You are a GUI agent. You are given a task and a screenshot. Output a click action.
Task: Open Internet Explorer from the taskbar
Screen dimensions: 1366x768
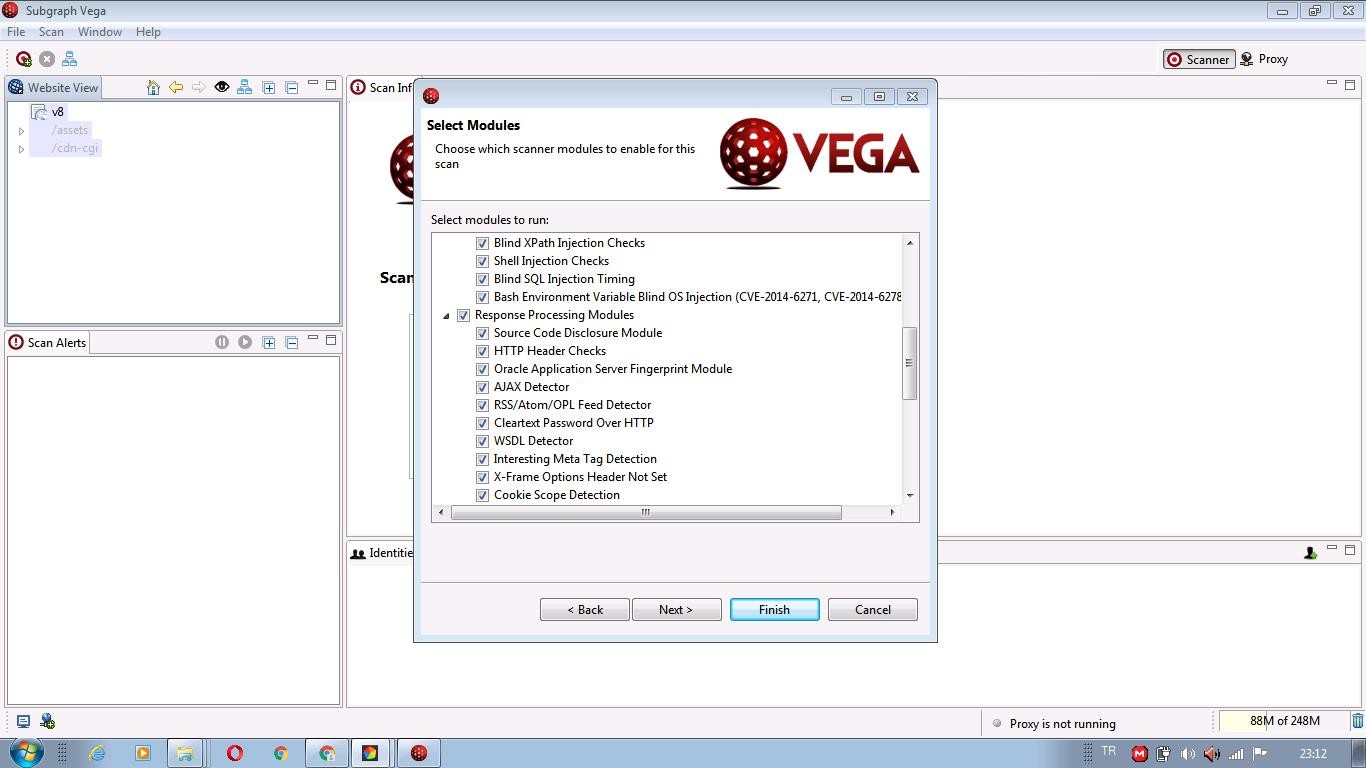[x=97, y=753]
